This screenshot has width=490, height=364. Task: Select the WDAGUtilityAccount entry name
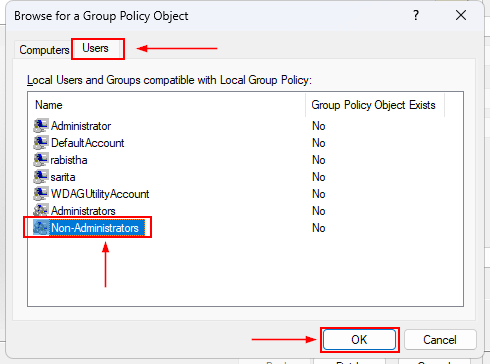100,194
